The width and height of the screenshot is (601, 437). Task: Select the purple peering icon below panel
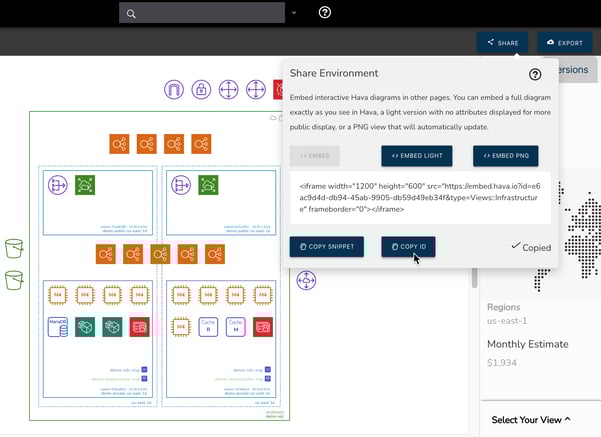tap(306, 279)
